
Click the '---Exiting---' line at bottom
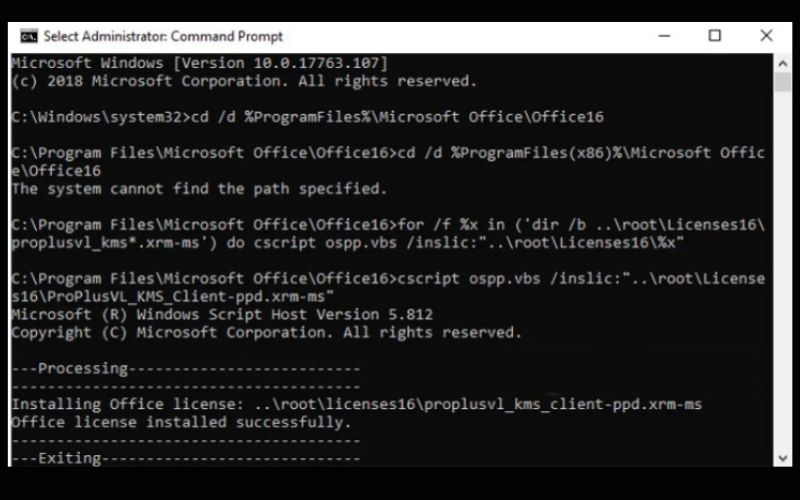click(186, 458)
